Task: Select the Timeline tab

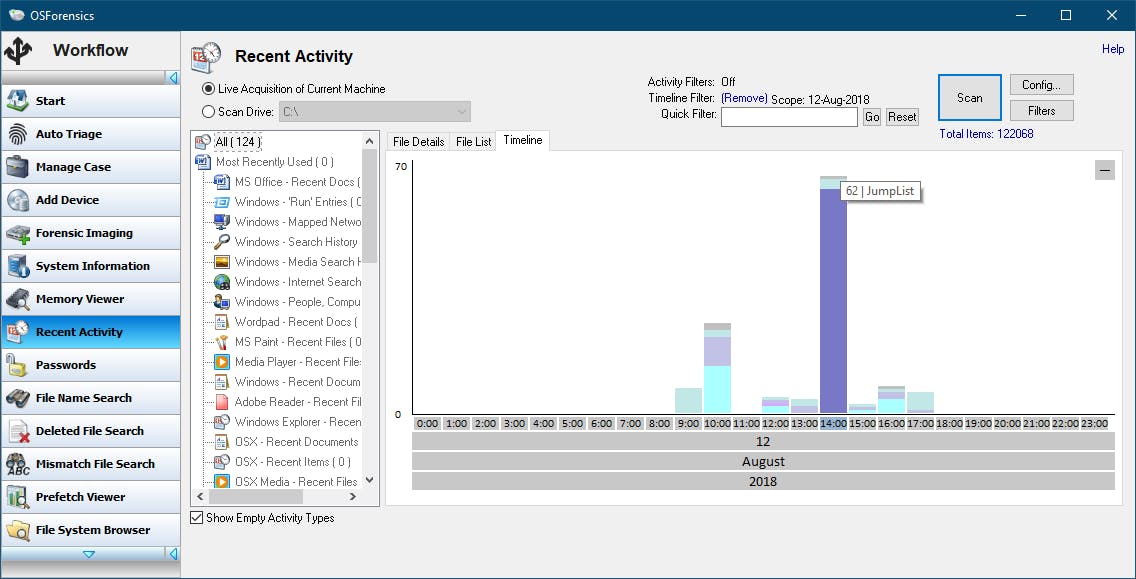Action: click(x=522, y=141)
